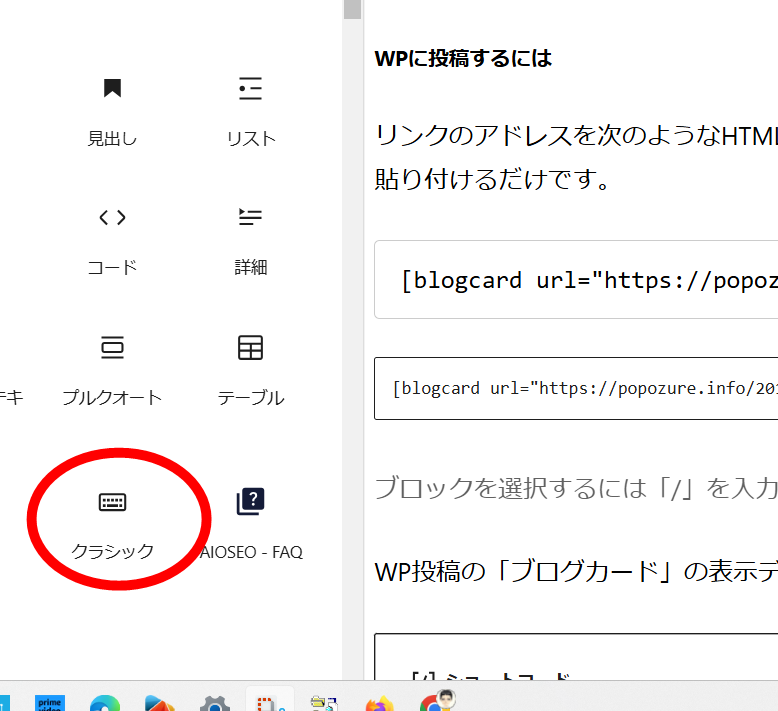Click the heading 'WPに投稿するには'
The image size is (778, 711).
[463, 58]
